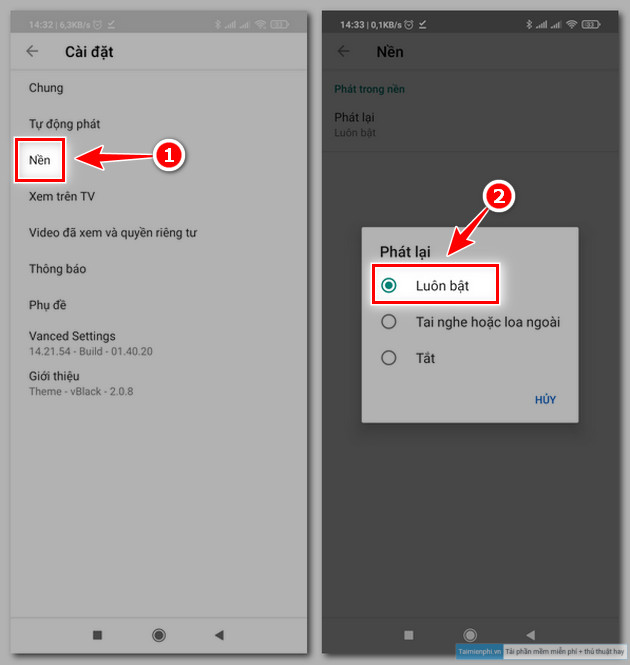The image size is (630, 665).
Task: Tap the Phát trong nền section header
Action: click(369, 89)
